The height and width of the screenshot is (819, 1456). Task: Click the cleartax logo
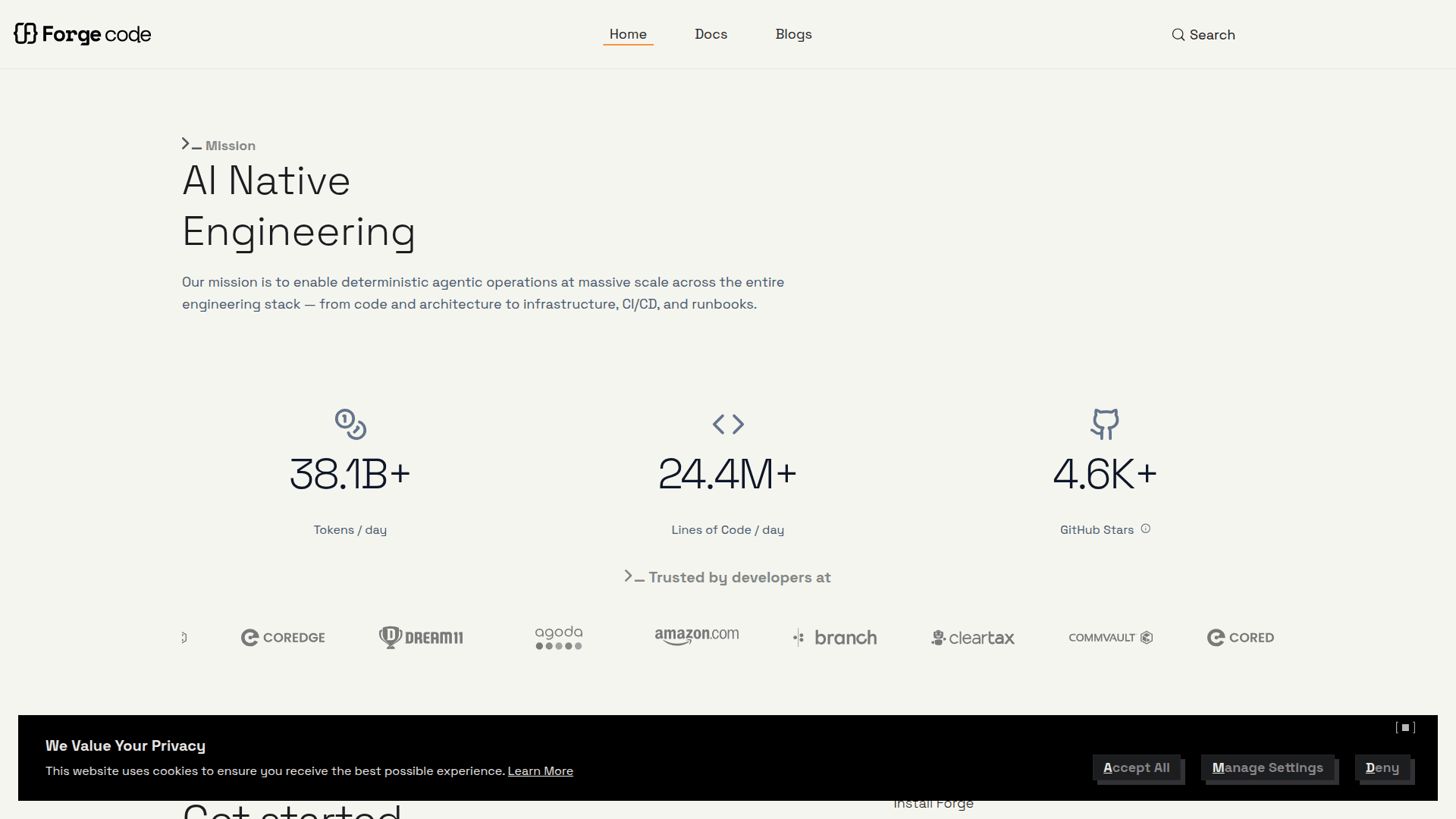(x=973, y=638)
